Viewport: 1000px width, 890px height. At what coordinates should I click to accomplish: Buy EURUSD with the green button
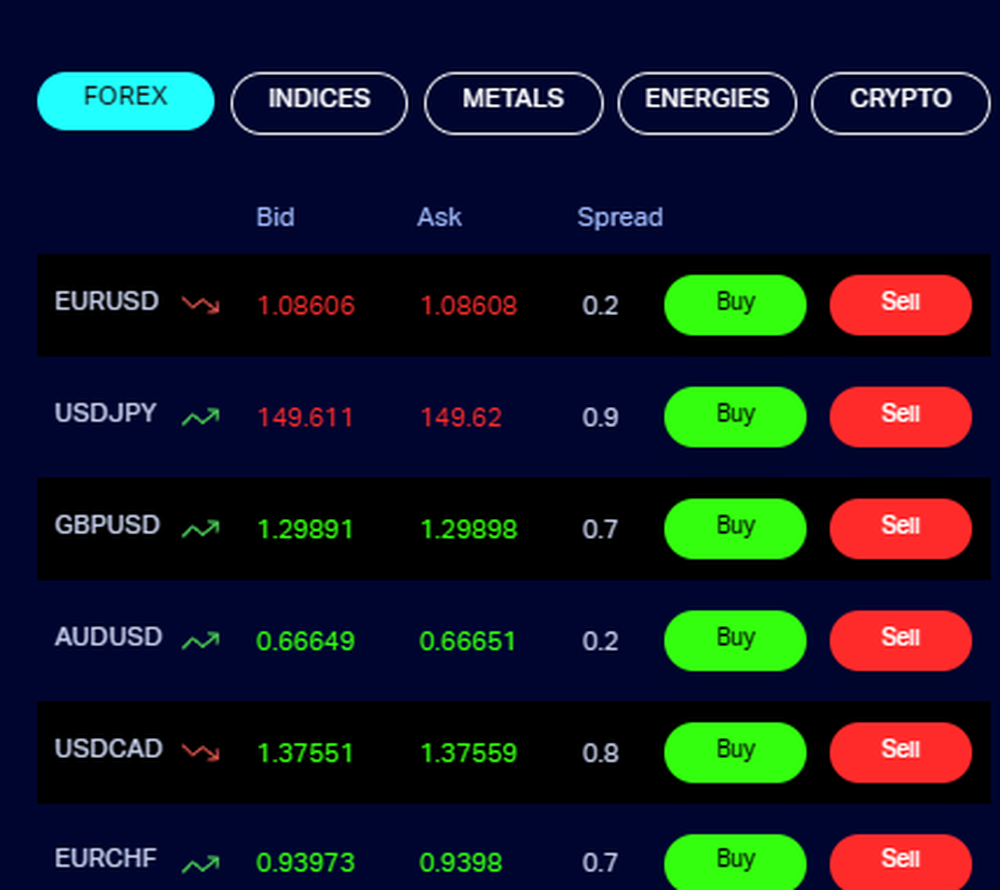(735, 305)
